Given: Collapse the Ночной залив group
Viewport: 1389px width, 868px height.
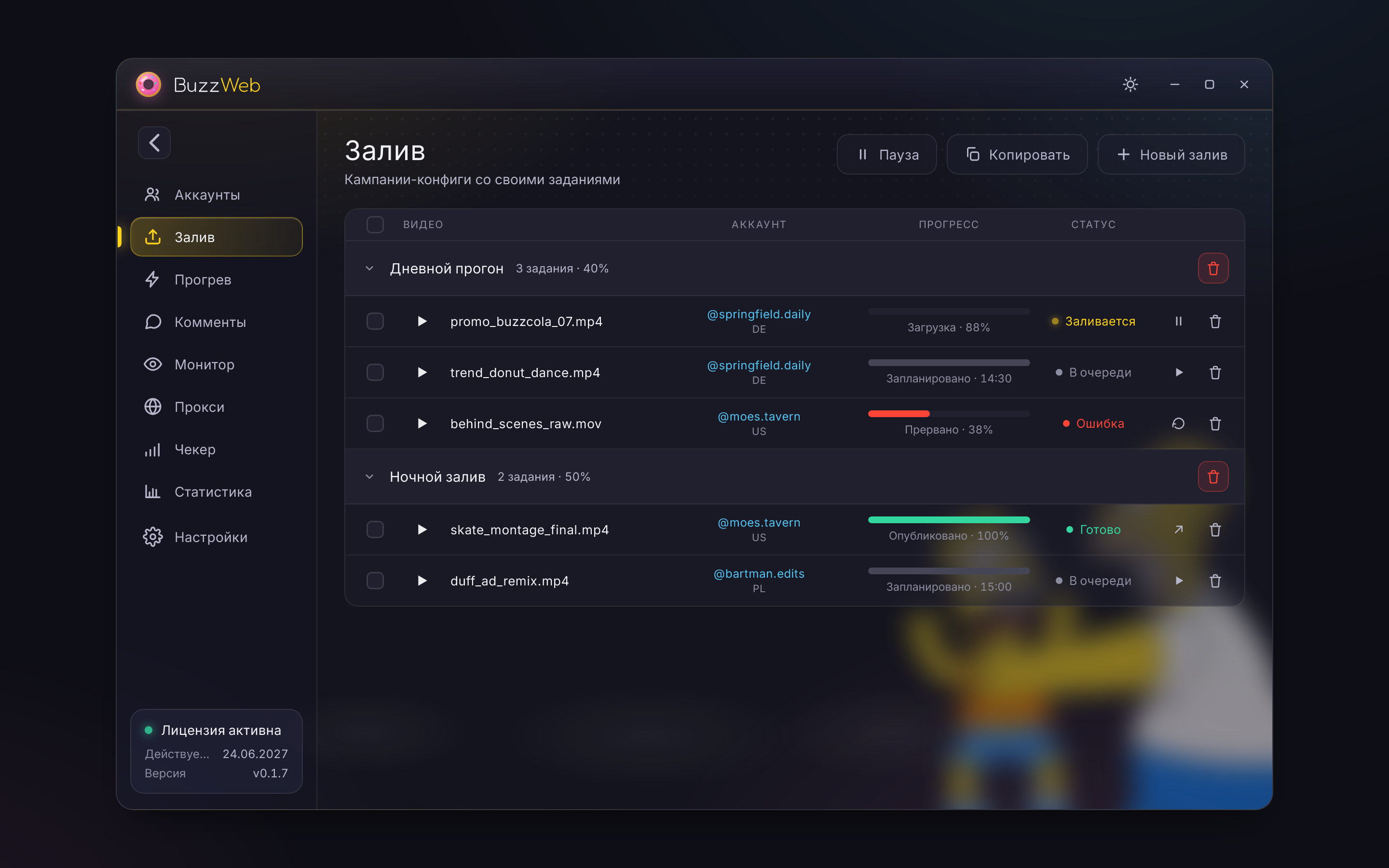Looking at the screenshot, I should [x=369, y=476].
